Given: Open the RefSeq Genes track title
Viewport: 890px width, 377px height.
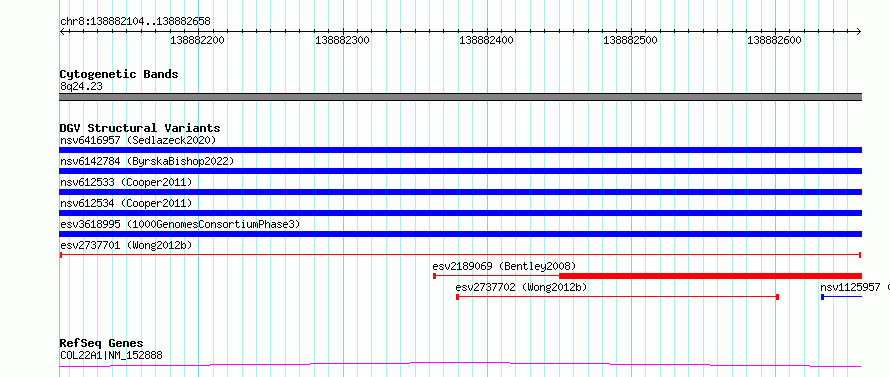Looking at the screenshot, I should tap(101, 343).
